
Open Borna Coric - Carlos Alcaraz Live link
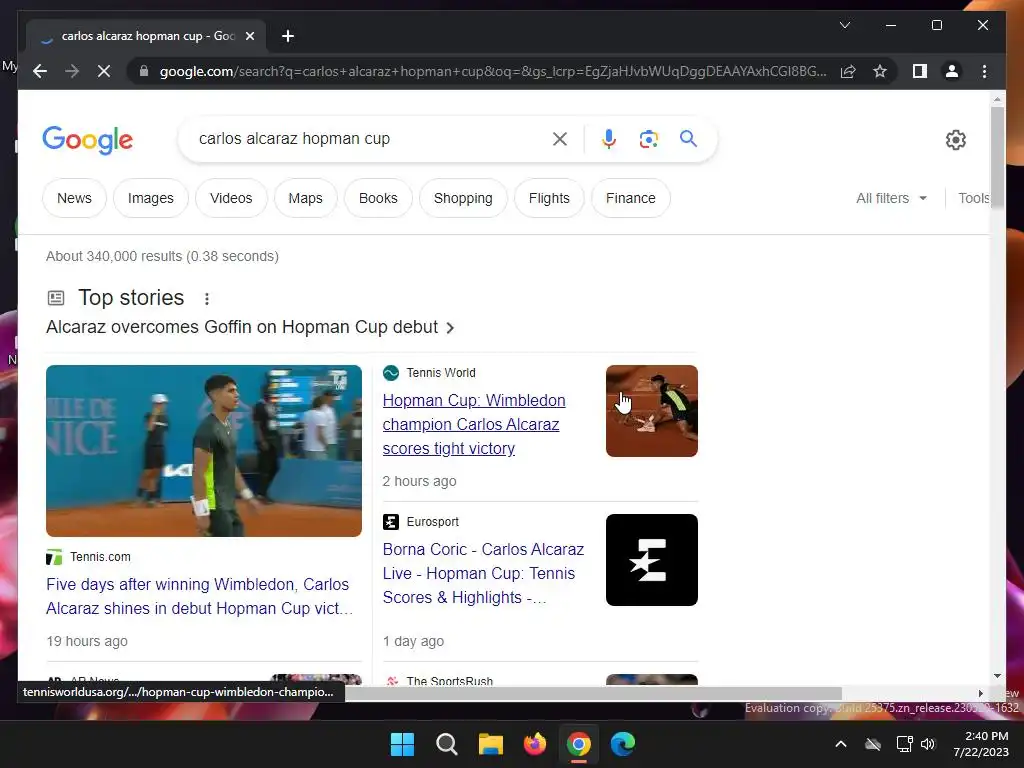click(x=483, y=573)
